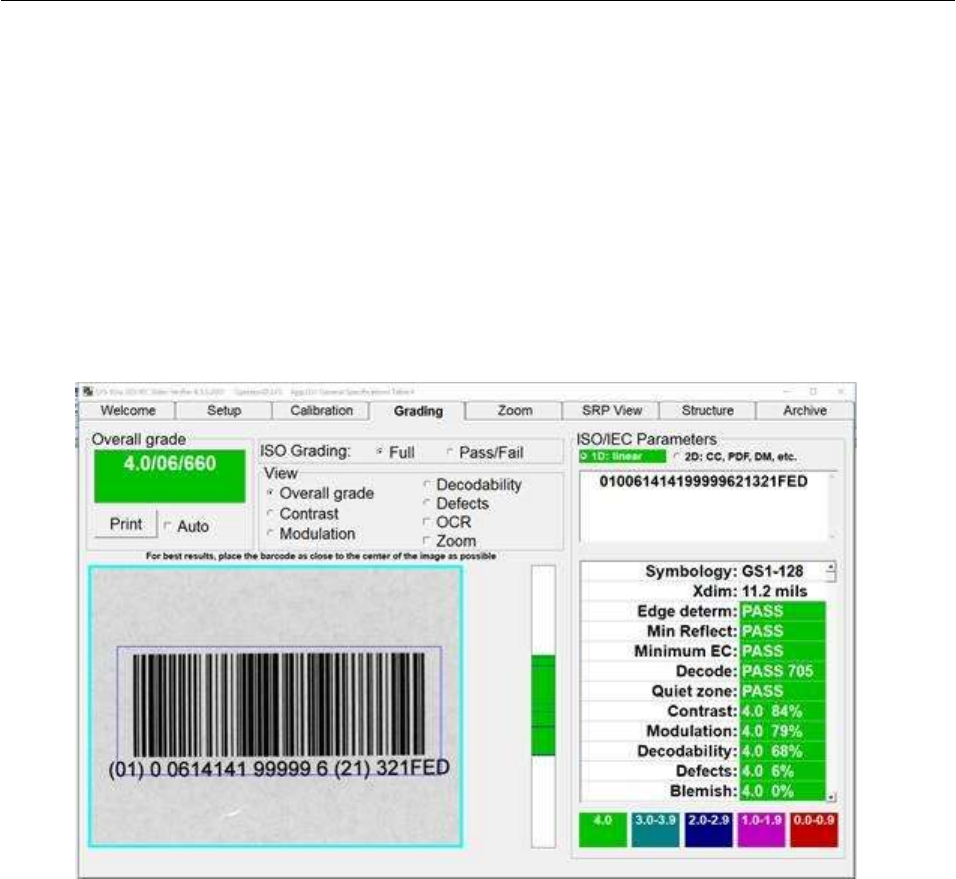Viewport: 956px width, 879px height.
Task: Open the Calibration tab
Action: 321,411
